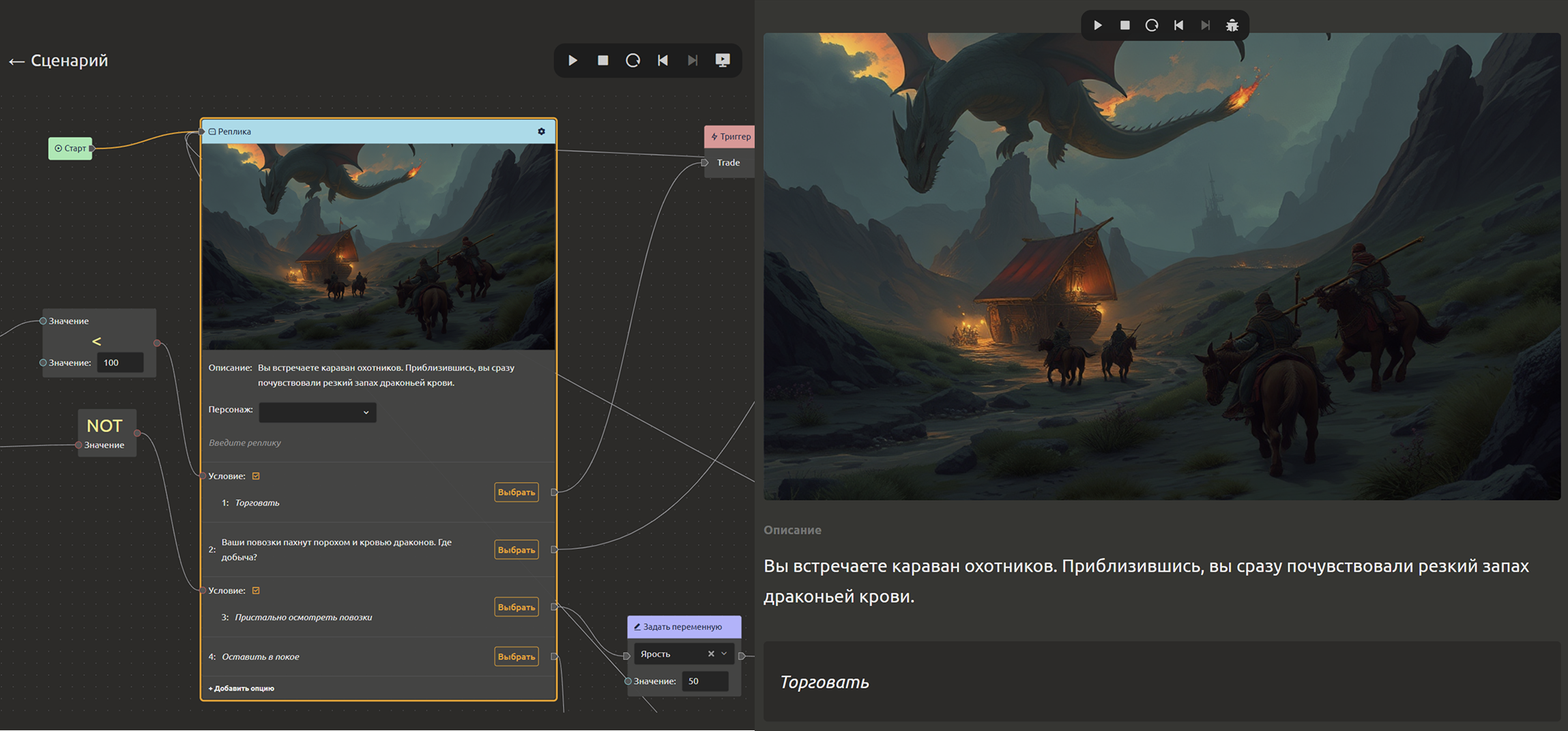Clear the Ярость variable selection
1568x731 pixels.
tap(711, 654)
